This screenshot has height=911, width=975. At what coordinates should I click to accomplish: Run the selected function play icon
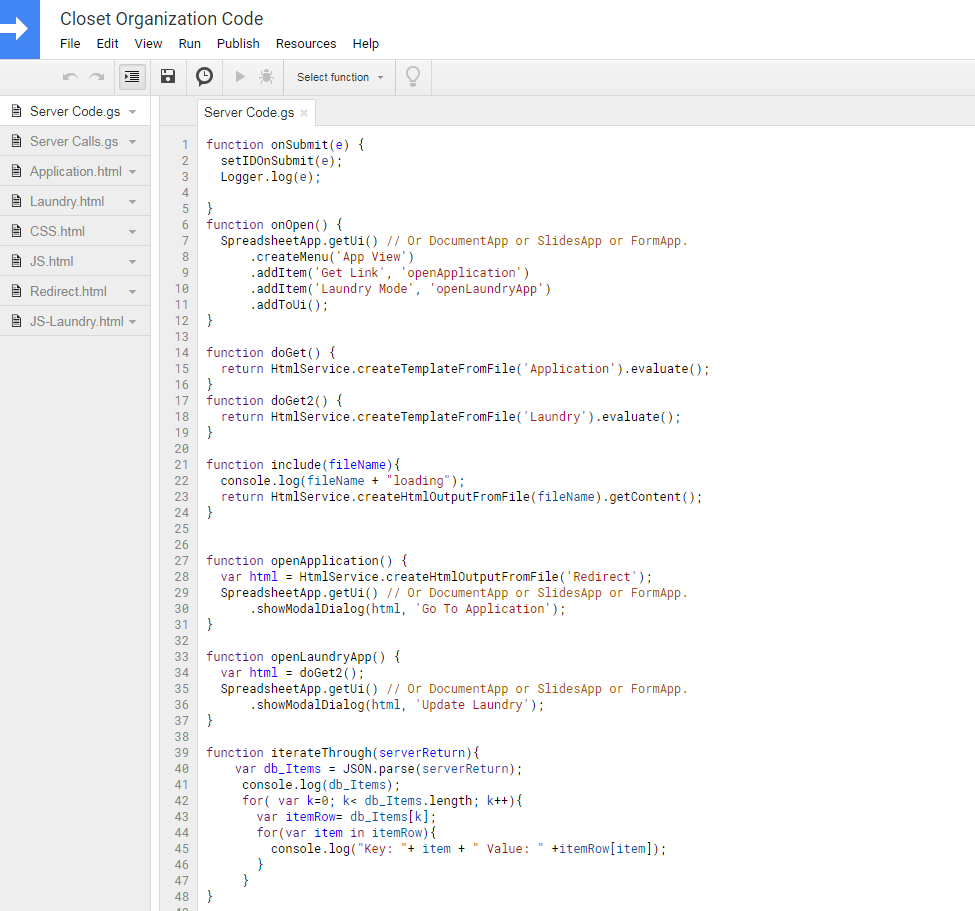[x=240, y=76]
